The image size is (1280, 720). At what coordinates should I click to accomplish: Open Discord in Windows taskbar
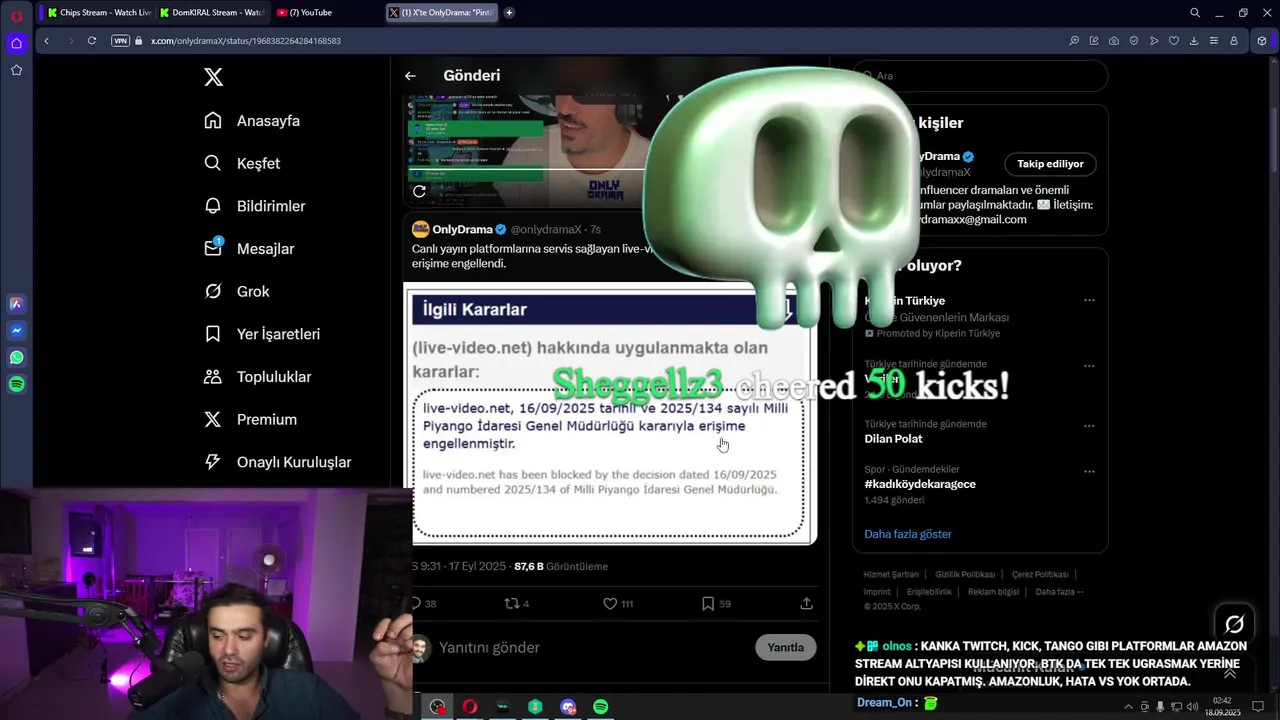[568, 707]
